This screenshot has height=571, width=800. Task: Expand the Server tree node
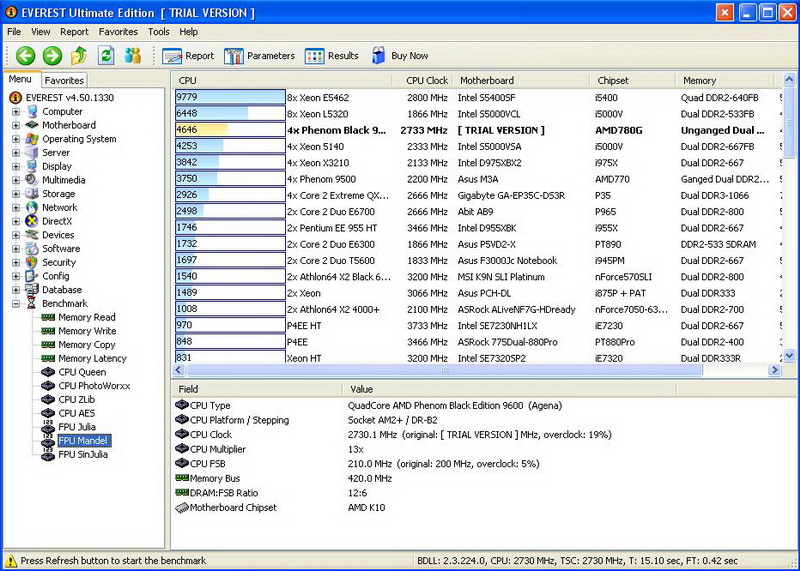(x=16, y=153)
